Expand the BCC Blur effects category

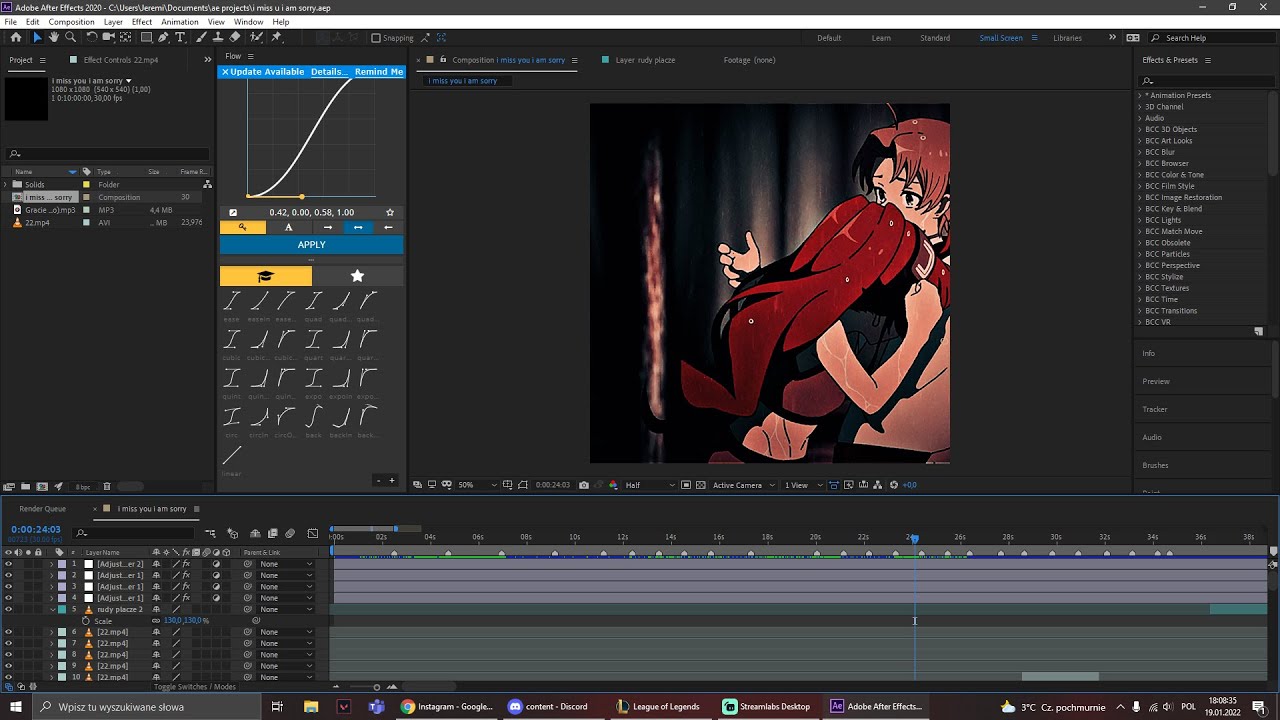[x=1139, y=152]
